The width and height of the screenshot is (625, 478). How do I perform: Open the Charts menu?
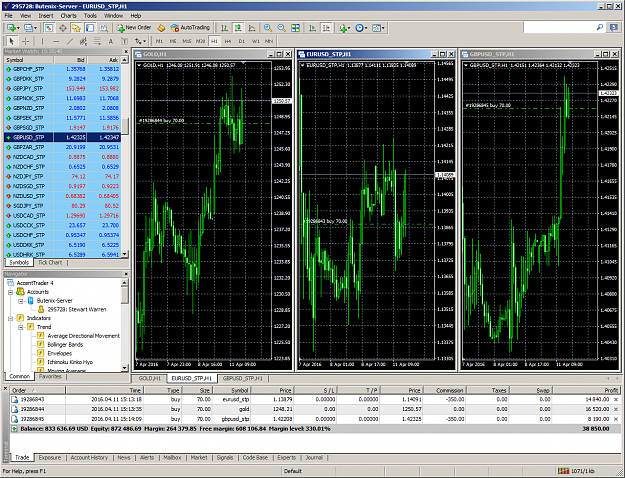(68, 16)
